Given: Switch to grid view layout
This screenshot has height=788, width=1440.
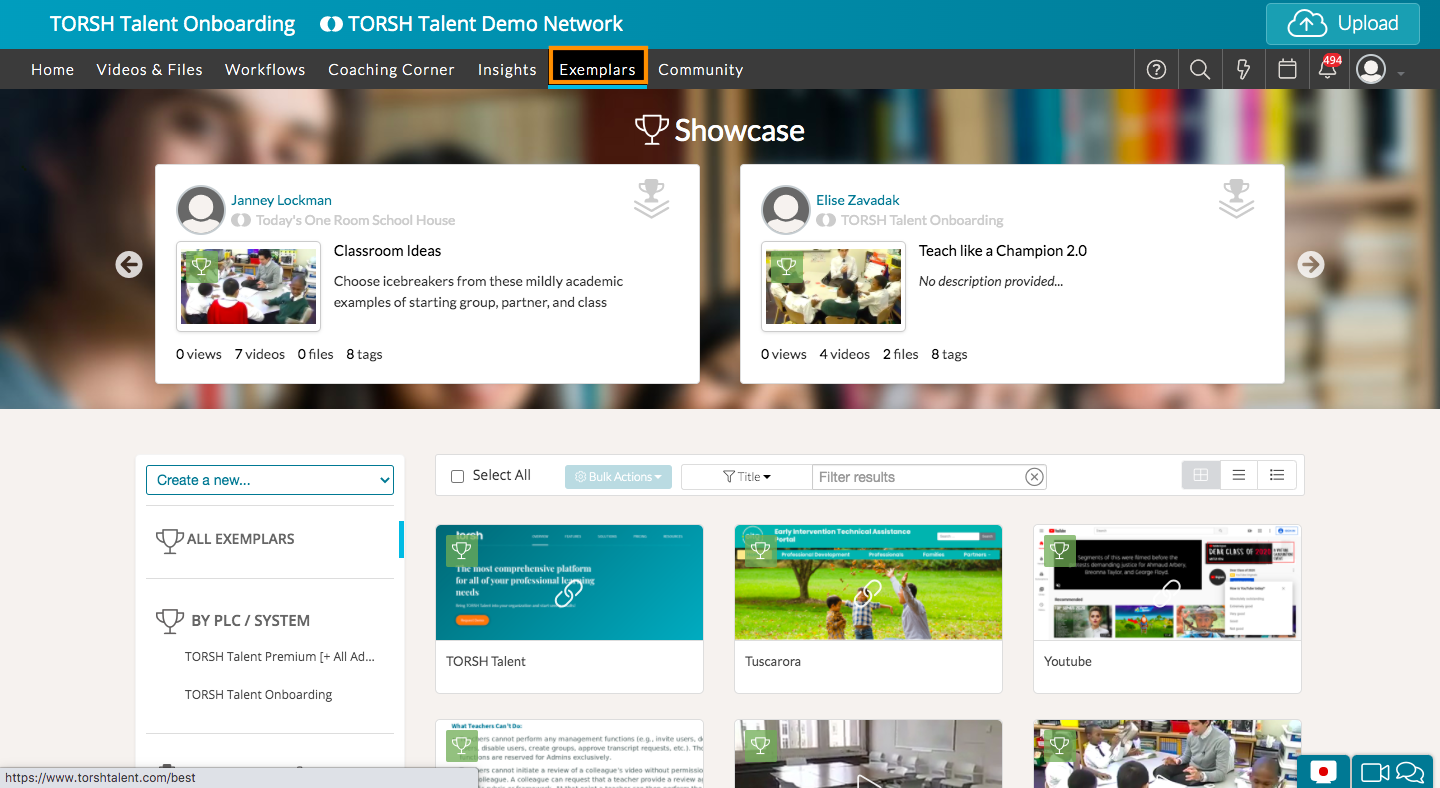Looking at the screenshot, I should 1201,475.
